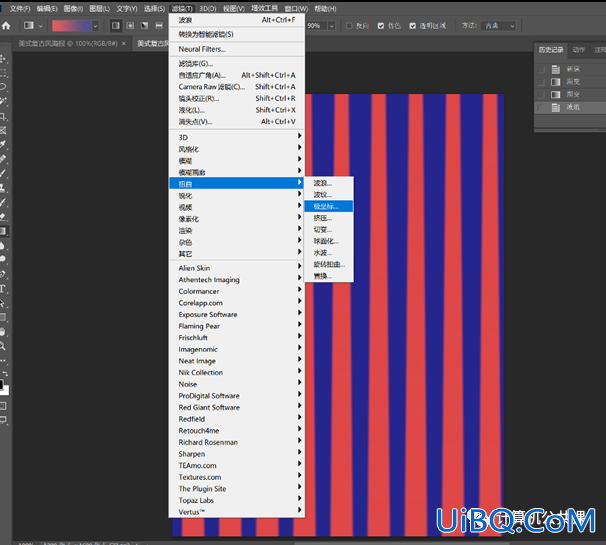Set history brush source for 新建 state
Screen dimensions: 606x545
(541, 69)
